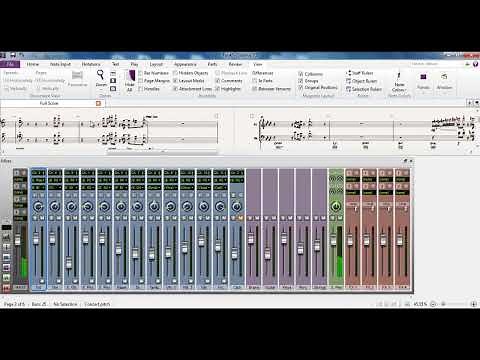This screenshot has width=480, height=360.
Task: Toggle the Attachment Lines checkbox
Action: [x=175, y=89]
